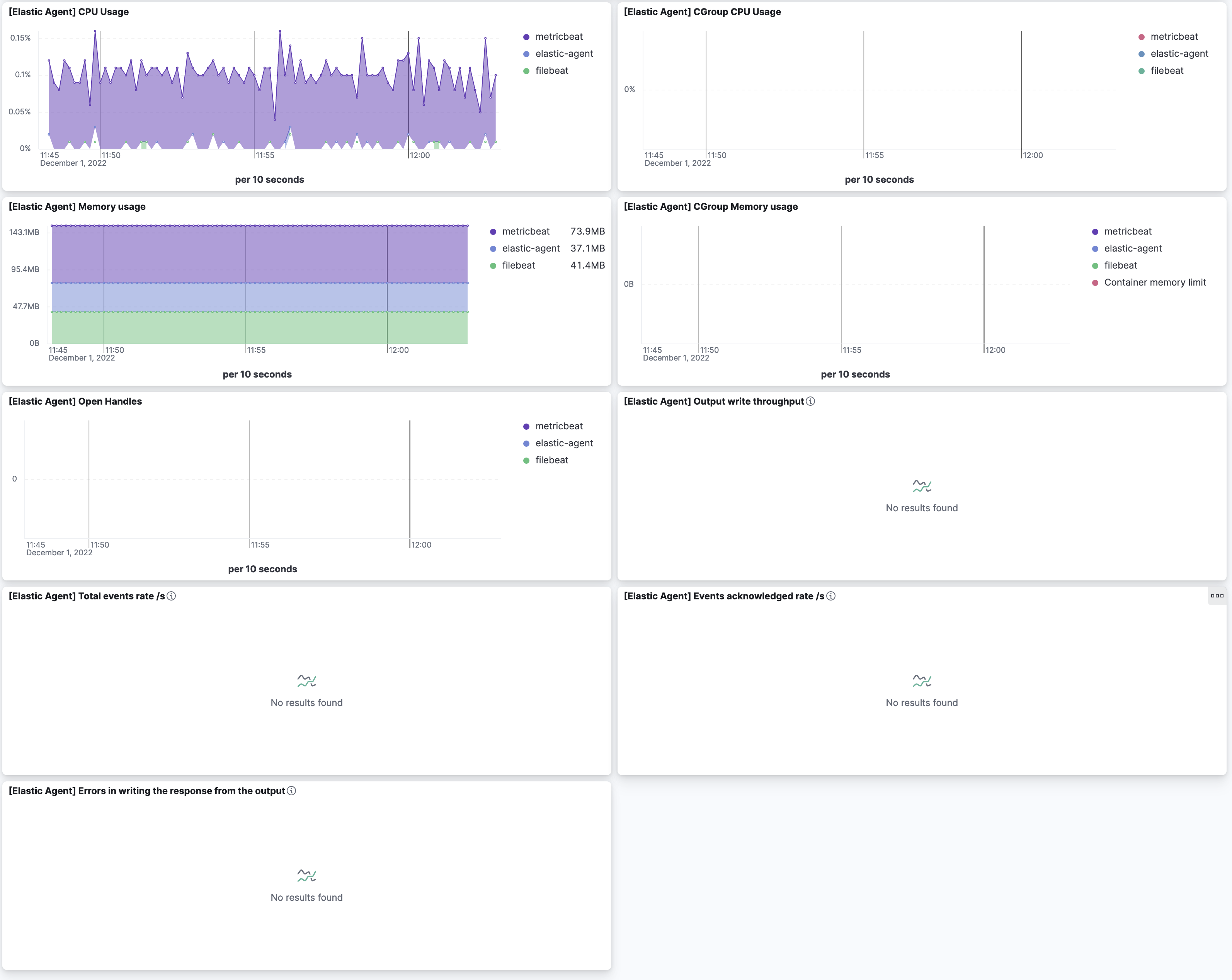
Task: Toggle filebeat in CGroup CPU Usage legend
Action: (1166, 71)
